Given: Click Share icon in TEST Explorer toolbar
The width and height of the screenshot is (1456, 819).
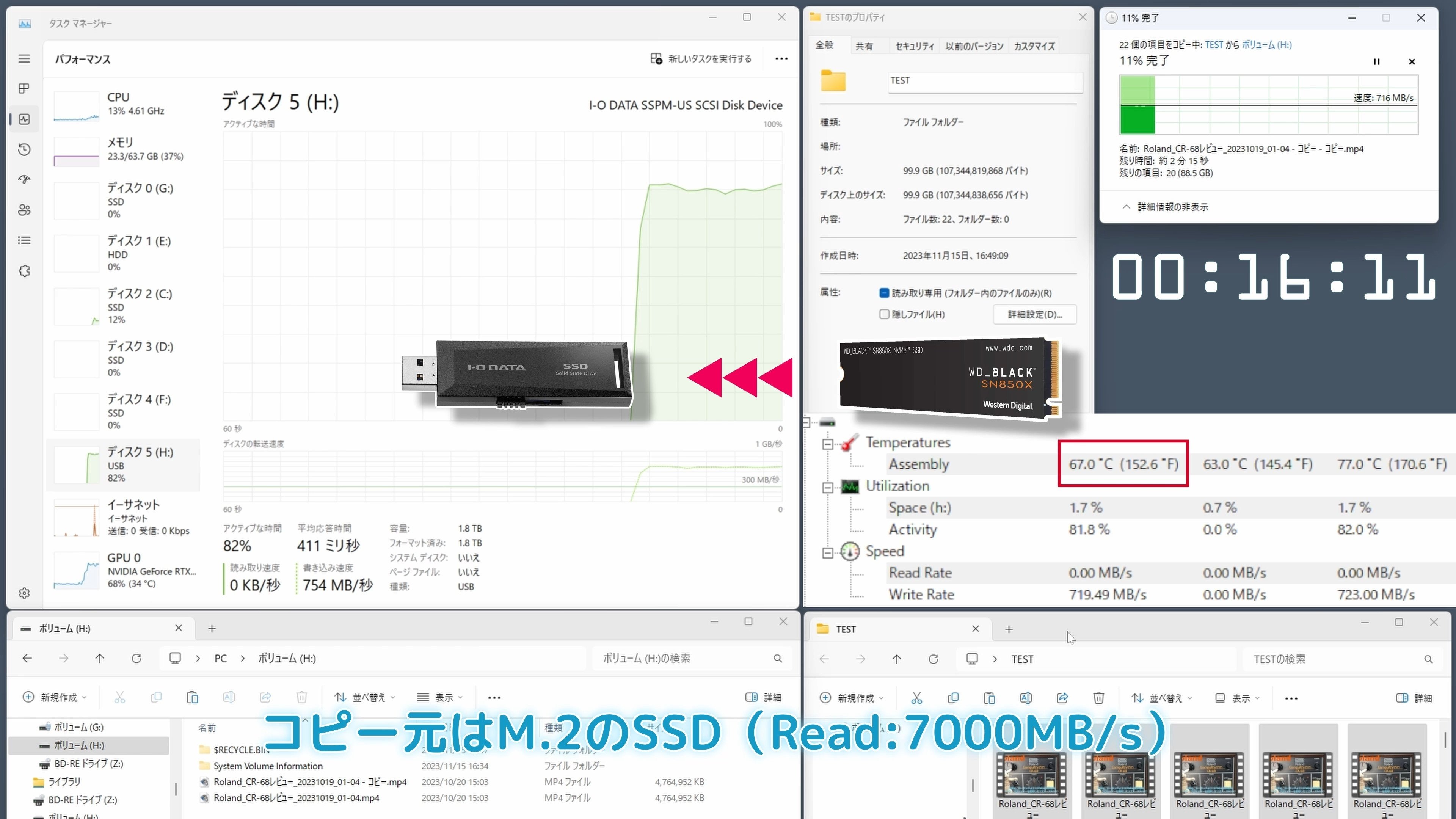Looking at the screenshot, I should 1062,698.
